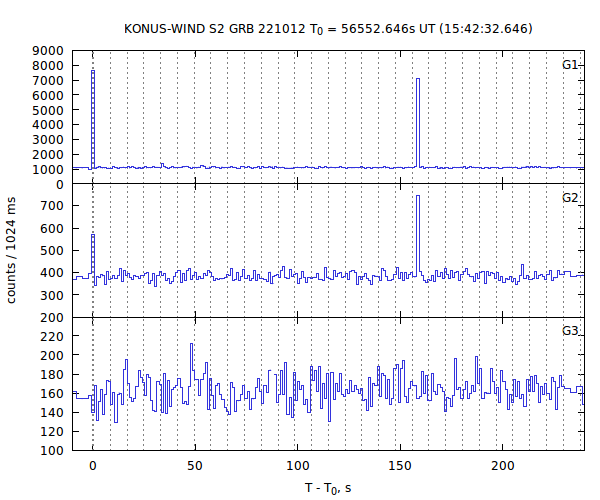
Task: Click the 150 tick label on time axis
Action: 400,466
